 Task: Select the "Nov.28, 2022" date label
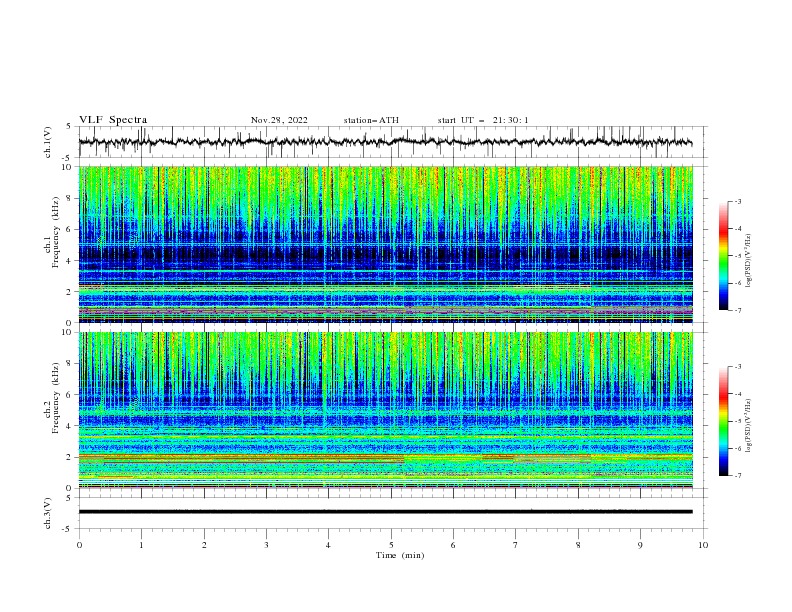pos(279,120)
